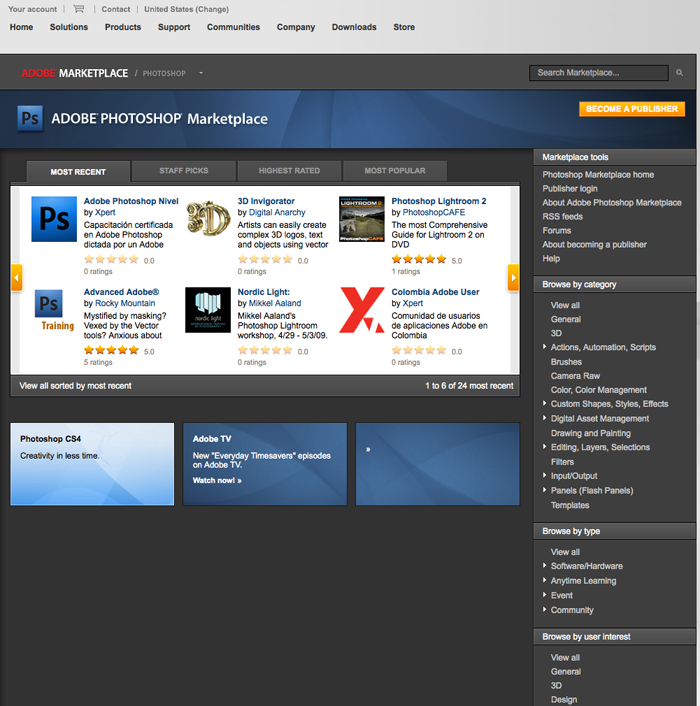
Task: Click the right carousel arrow
Action: (513, 278)
